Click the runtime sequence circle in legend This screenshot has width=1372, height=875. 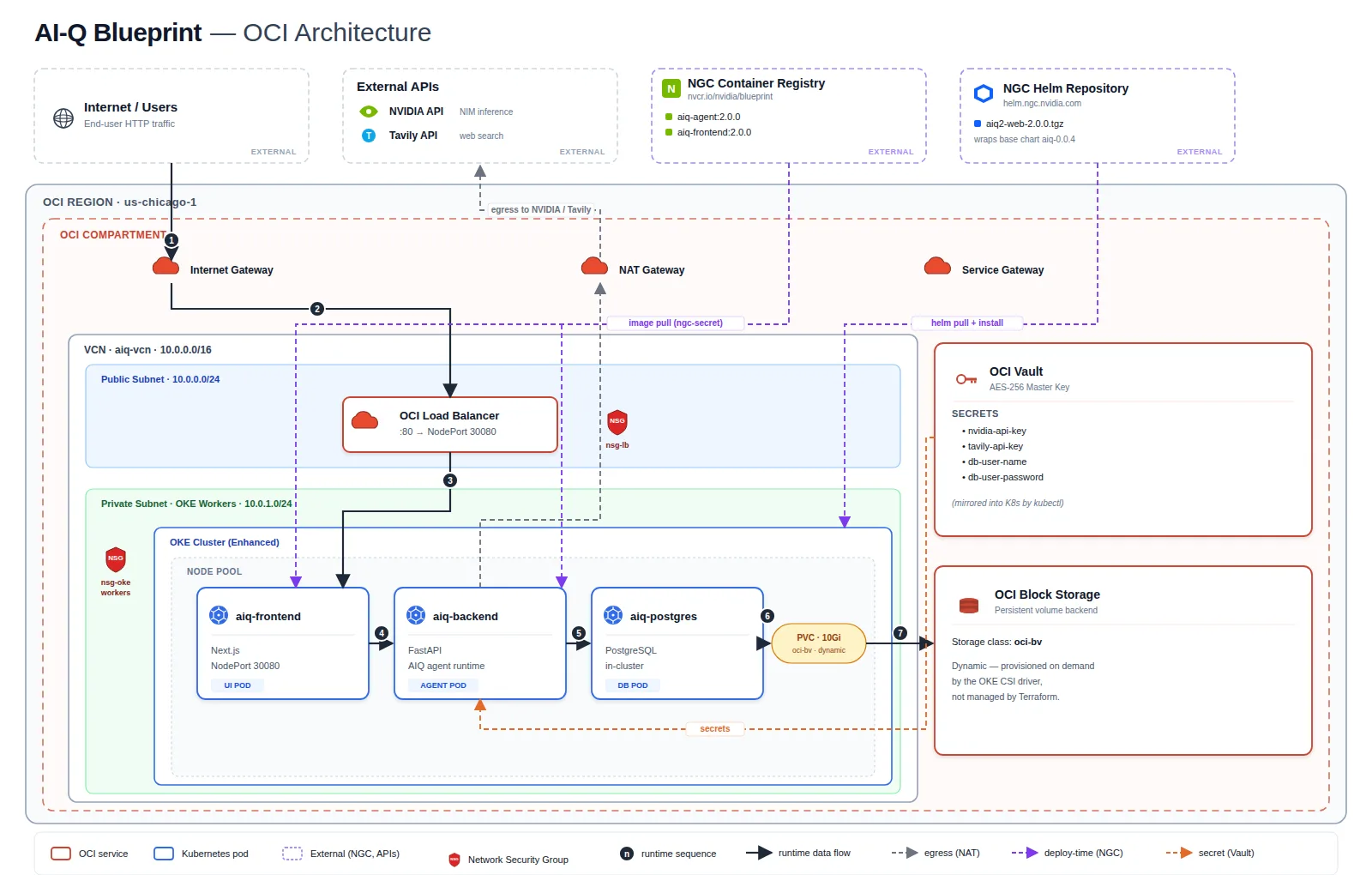627,854
